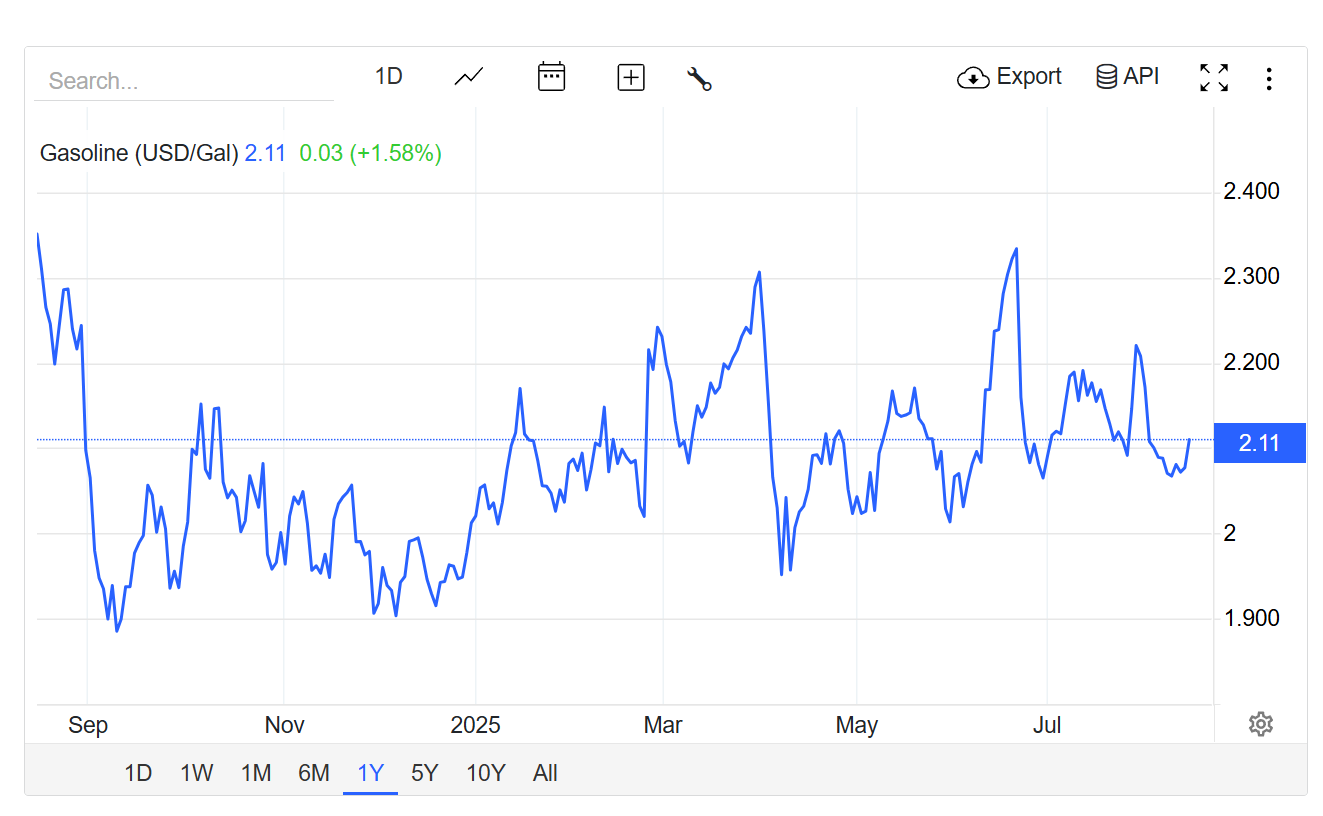The height and width of the screenshot is (816, 1323).
Task: Click the Sep label on time axis
Action: [88, 726]
